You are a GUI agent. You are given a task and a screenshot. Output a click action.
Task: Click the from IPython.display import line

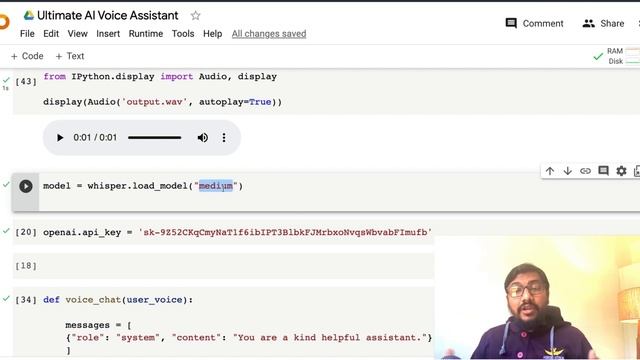tap(160, 77)
